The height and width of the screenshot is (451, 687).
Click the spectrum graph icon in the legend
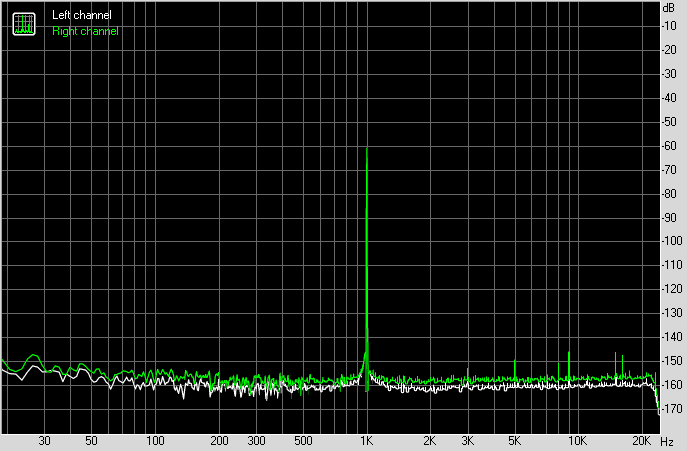point(24,24)
